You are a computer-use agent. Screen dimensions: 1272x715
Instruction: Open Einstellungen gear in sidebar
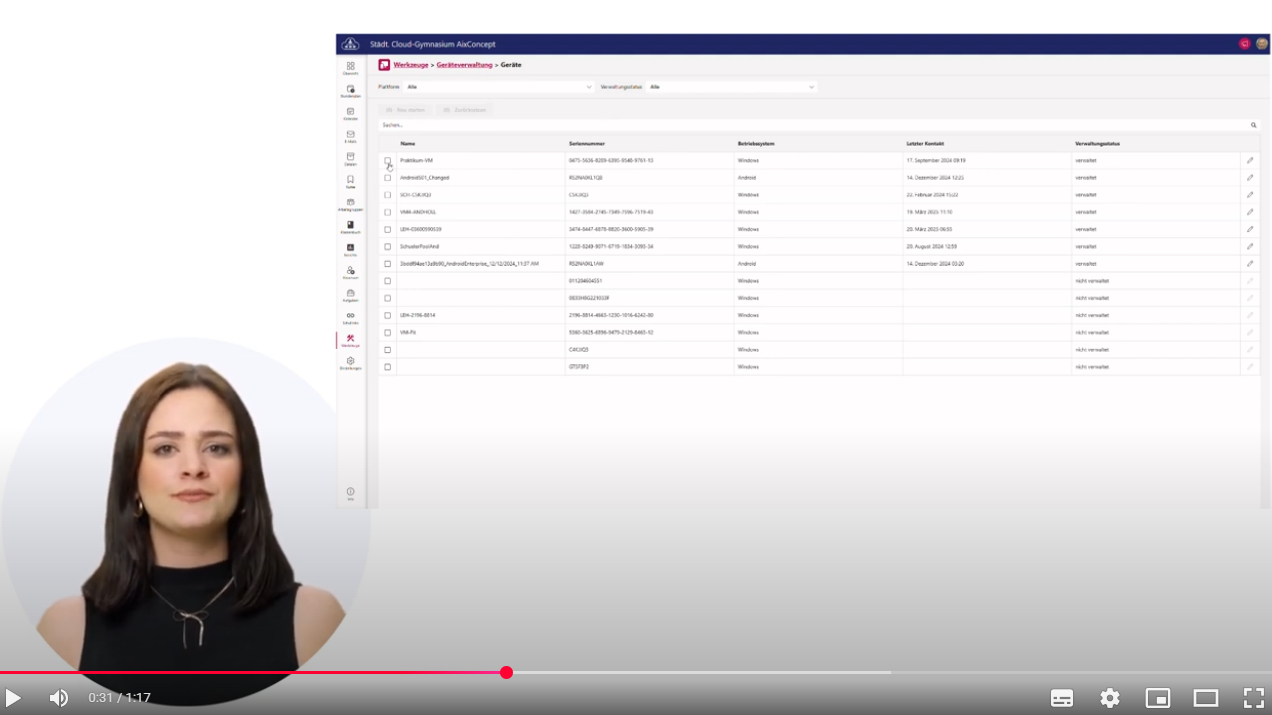point(350,362)
